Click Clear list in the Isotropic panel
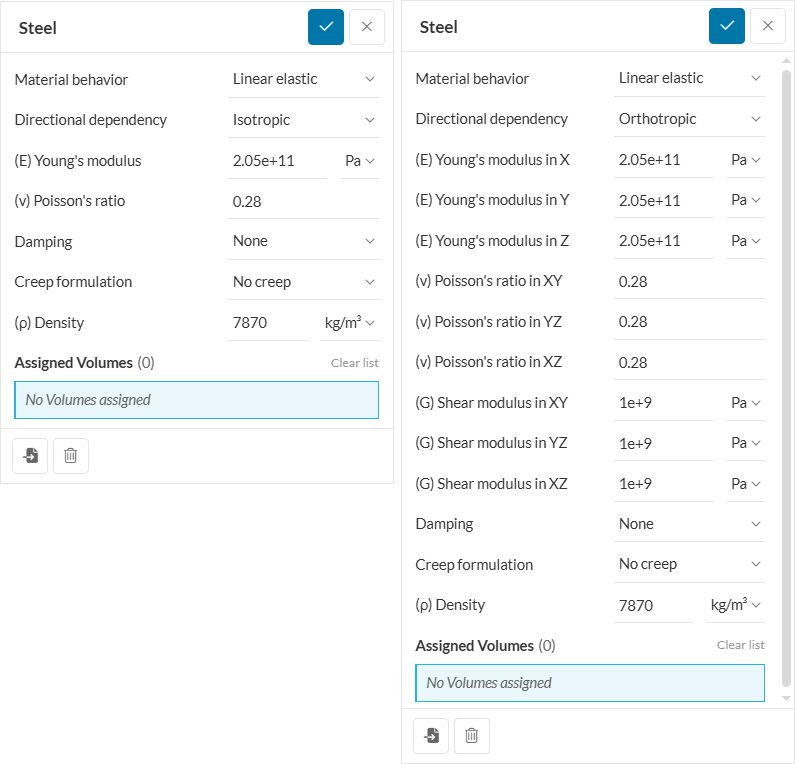Screen dimensions: 795x764 point(354,363)
